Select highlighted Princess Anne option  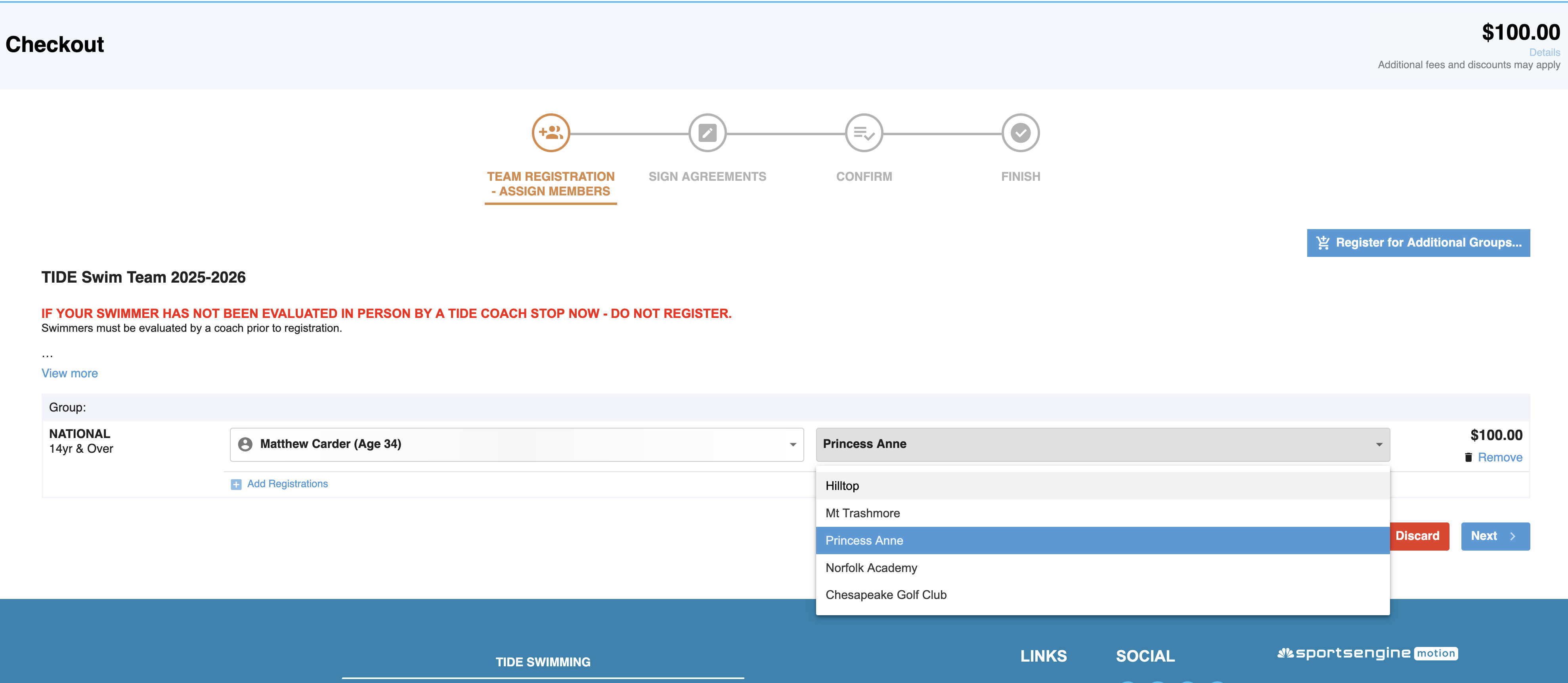click(864, 541)
